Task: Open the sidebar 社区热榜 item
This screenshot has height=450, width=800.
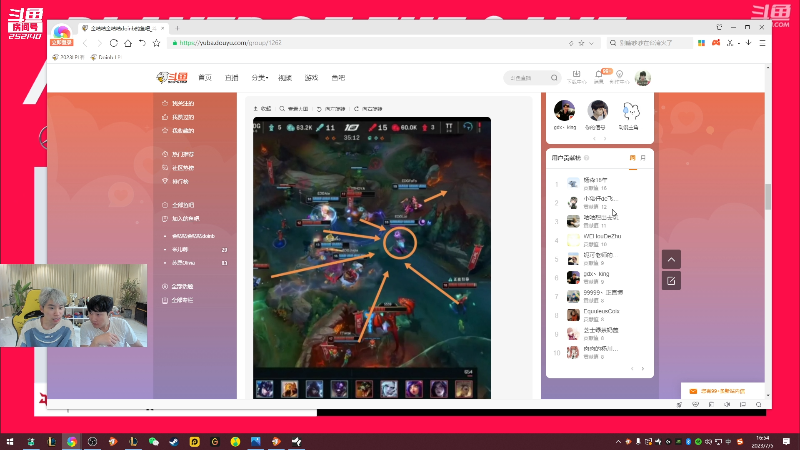Action: pyautogui.click(x=179, y=168)
